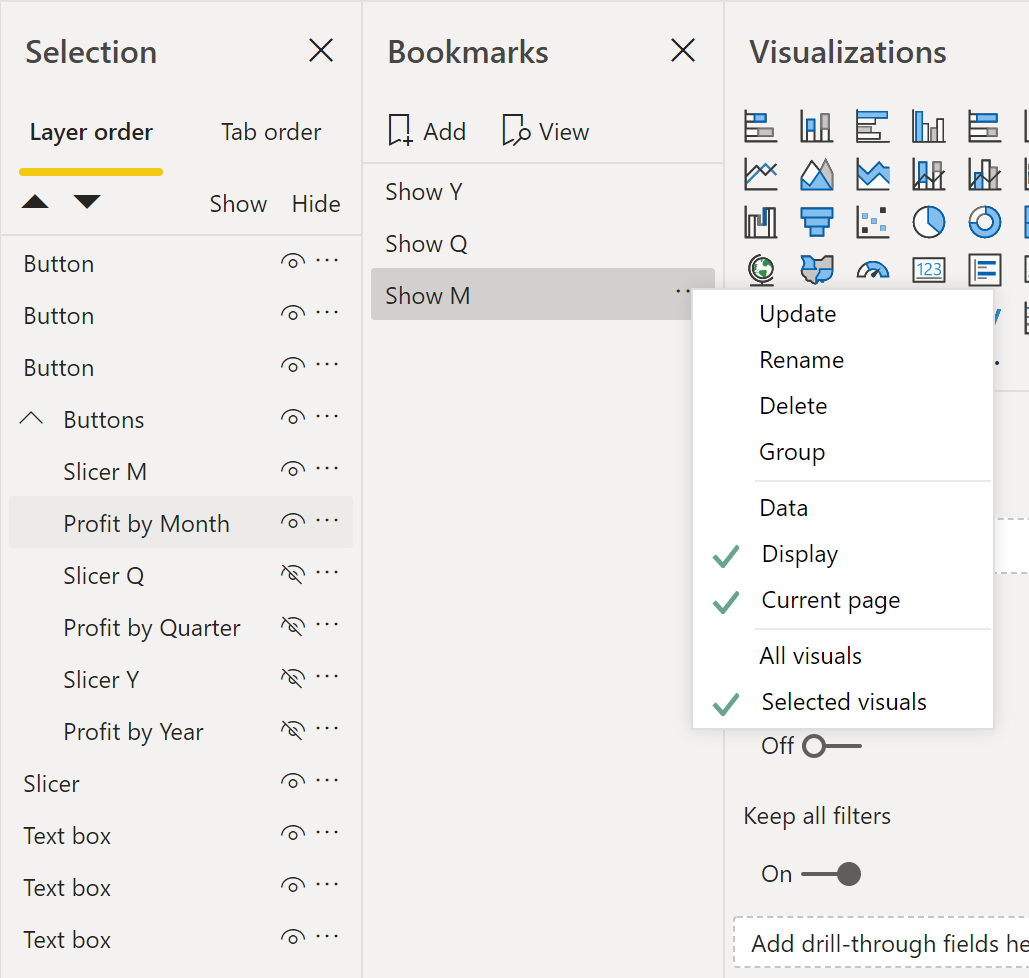This screenshot has width=1029, height=978.
Task: Select the Show Y bookmark
Action: coord(543,192)
